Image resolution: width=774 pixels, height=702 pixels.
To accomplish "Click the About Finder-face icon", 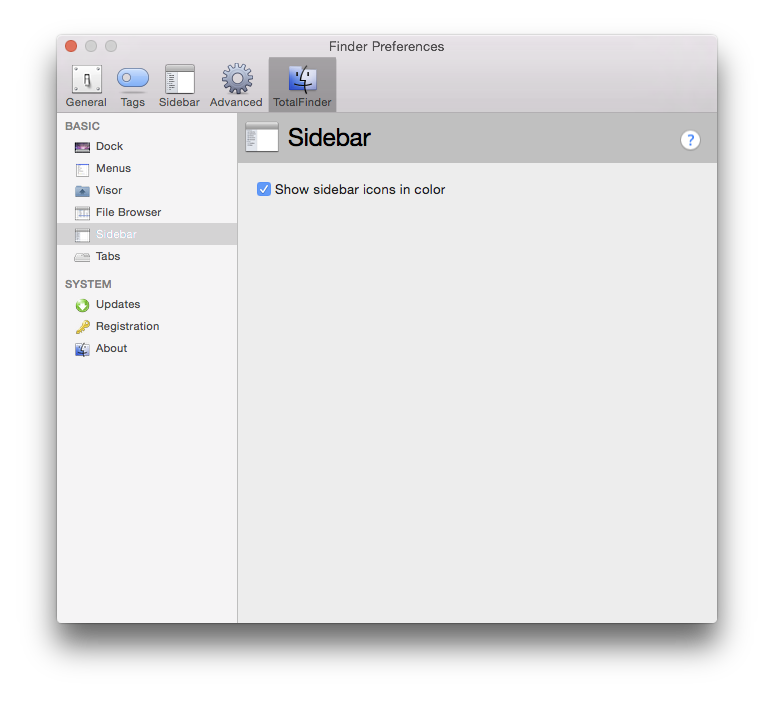I will point(82,349).
